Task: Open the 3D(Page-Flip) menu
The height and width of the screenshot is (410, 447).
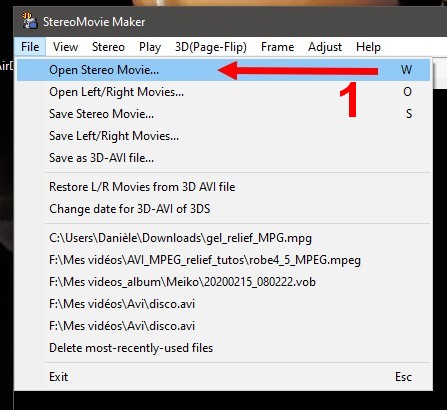Action: (x=211, y=47)
